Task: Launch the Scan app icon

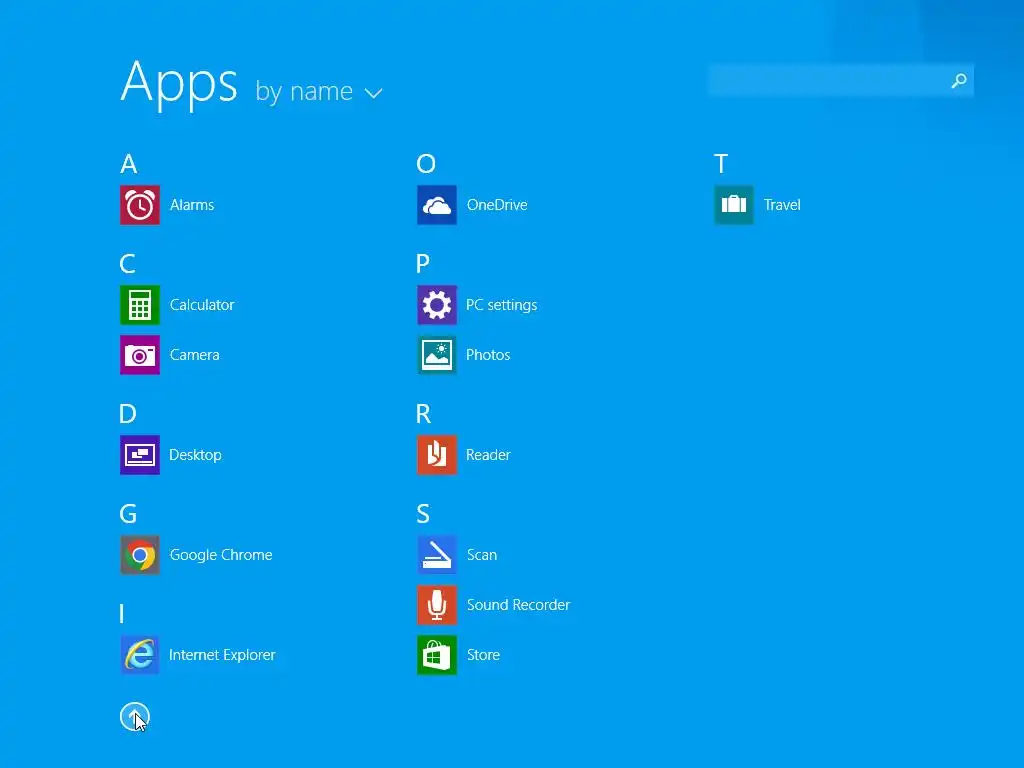Action: click(x=437, y=555)
